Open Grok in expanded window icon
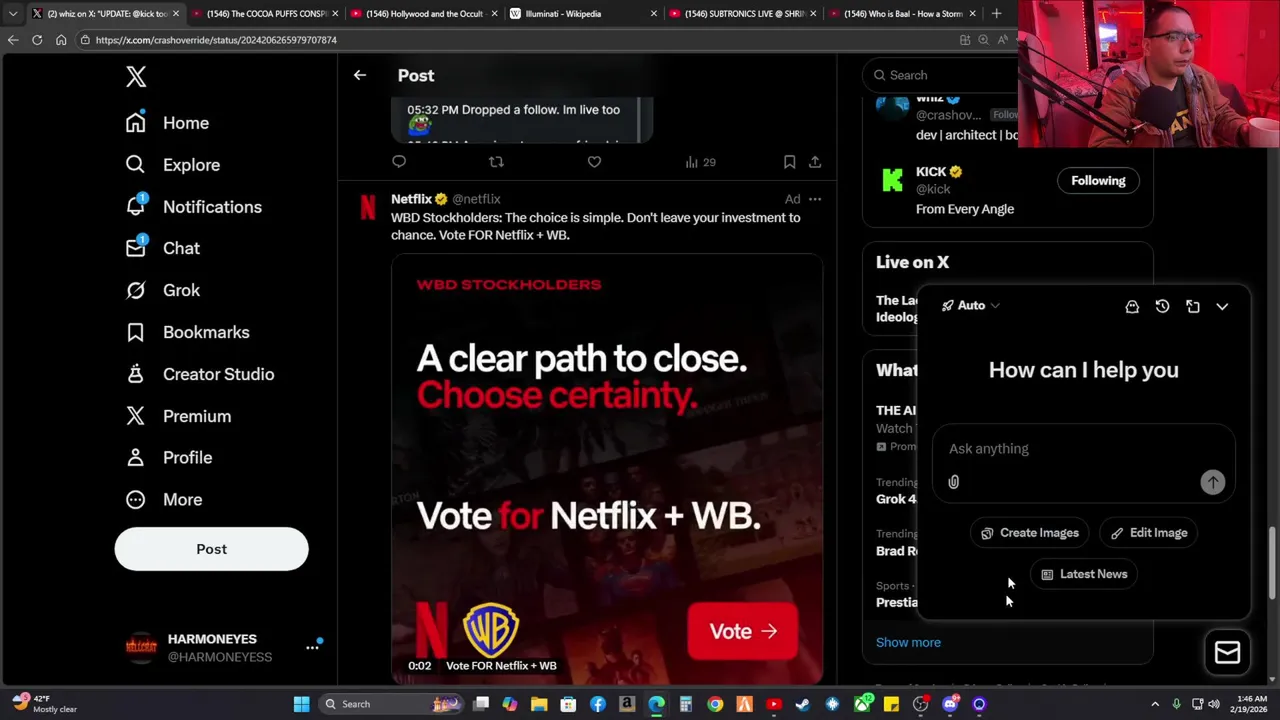The image size is (1280, 720). pos(1193,307)
